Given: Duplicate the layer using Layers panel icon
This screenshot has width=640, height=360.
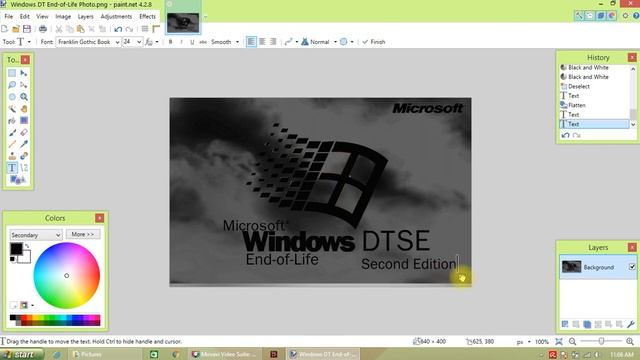Looking at the screenshot, I should point(587,324).
